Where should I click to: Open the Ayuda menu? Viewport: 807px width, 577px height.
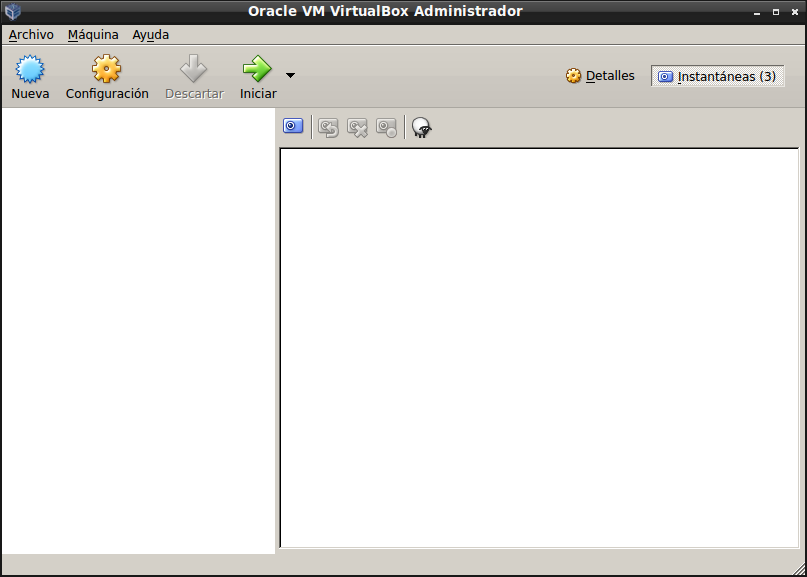coord(151,34)
